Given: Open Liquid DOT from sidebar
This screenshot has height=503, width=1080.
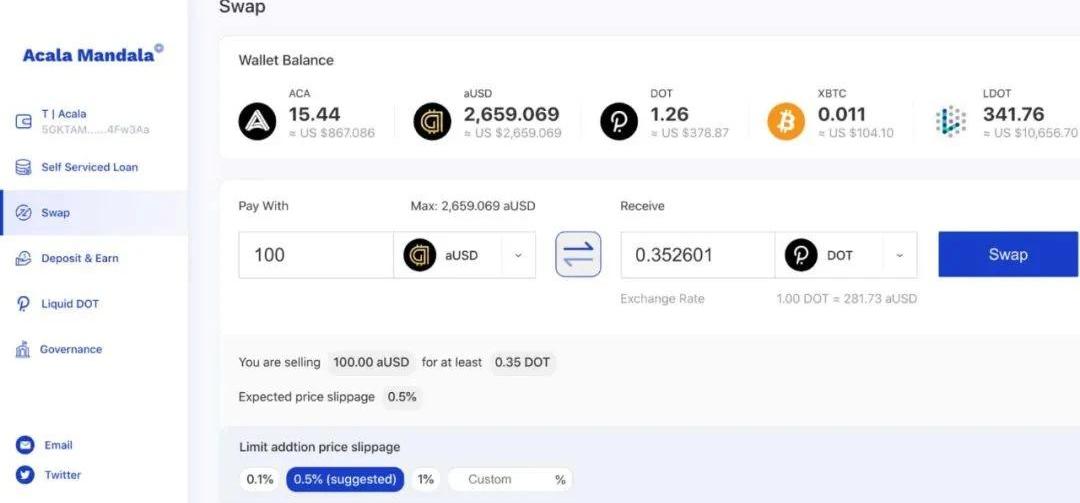Looking at the screenshot, I should click(70, 304).
